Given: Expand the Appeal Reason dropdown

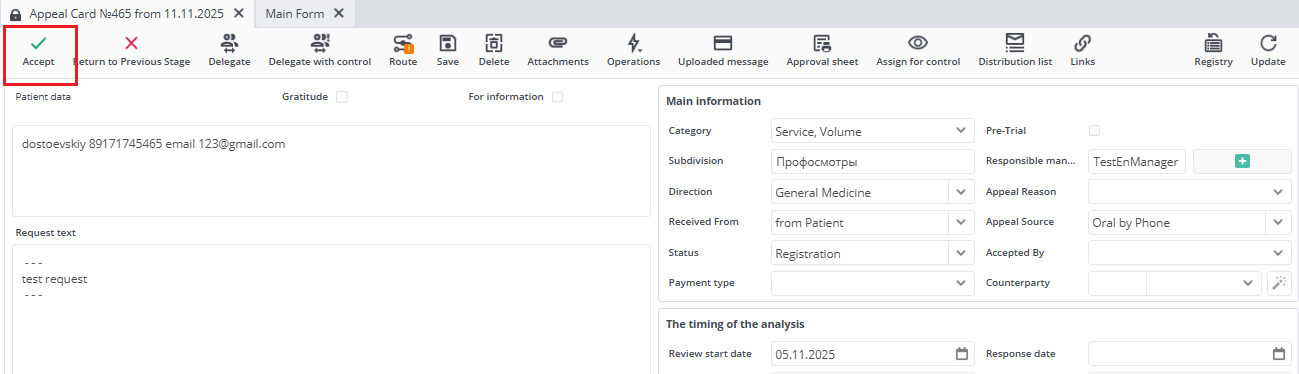Looking at the screenshot, I should point(1278,192).
